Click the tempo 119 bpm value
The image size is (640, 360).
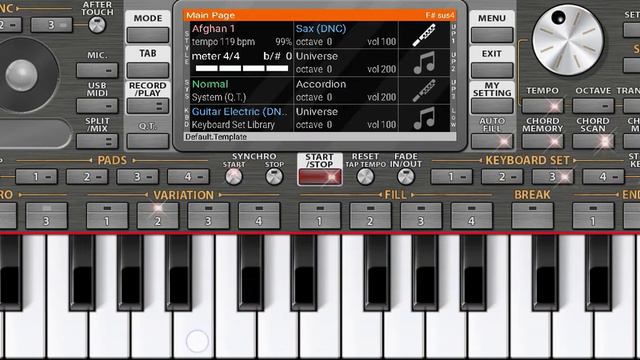coord(223,42)
